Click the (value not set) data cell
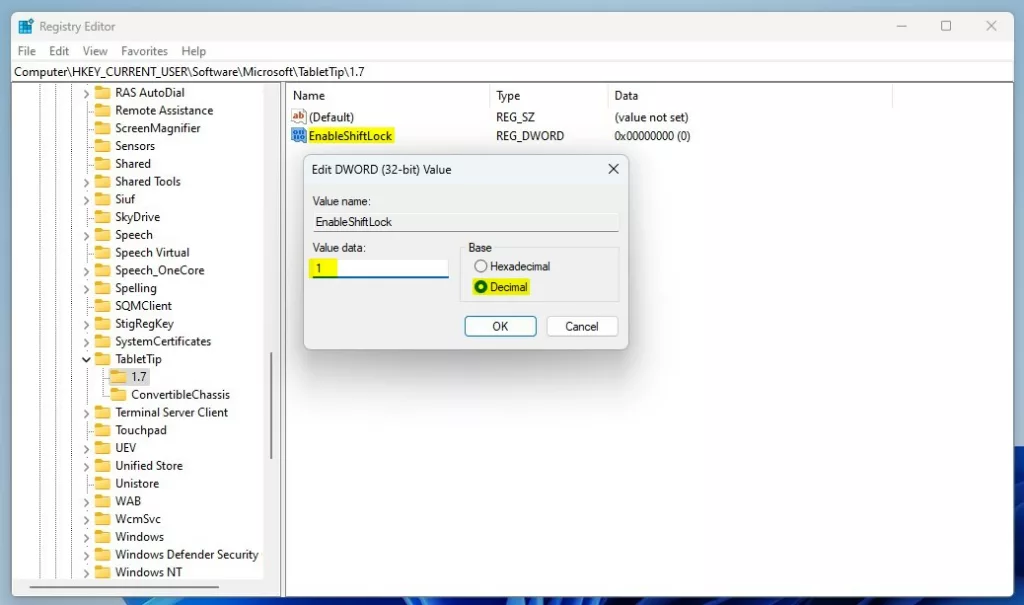1024x605 pixels. [x=651, y=117]
